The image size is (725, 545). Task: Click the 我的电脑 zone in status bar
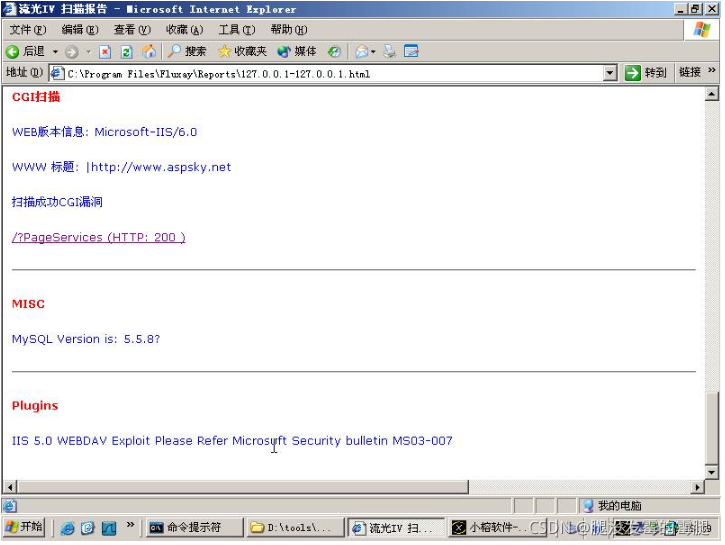[x=614, y=506]
